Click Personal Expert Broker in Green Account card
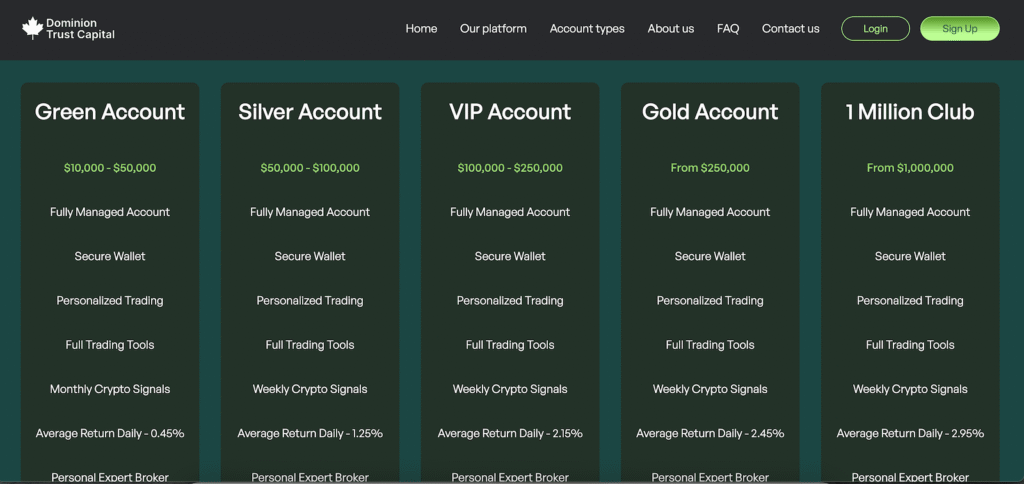Image resolution: width=1024 pixels, height=484 pixels. click(x=110, y=477)
